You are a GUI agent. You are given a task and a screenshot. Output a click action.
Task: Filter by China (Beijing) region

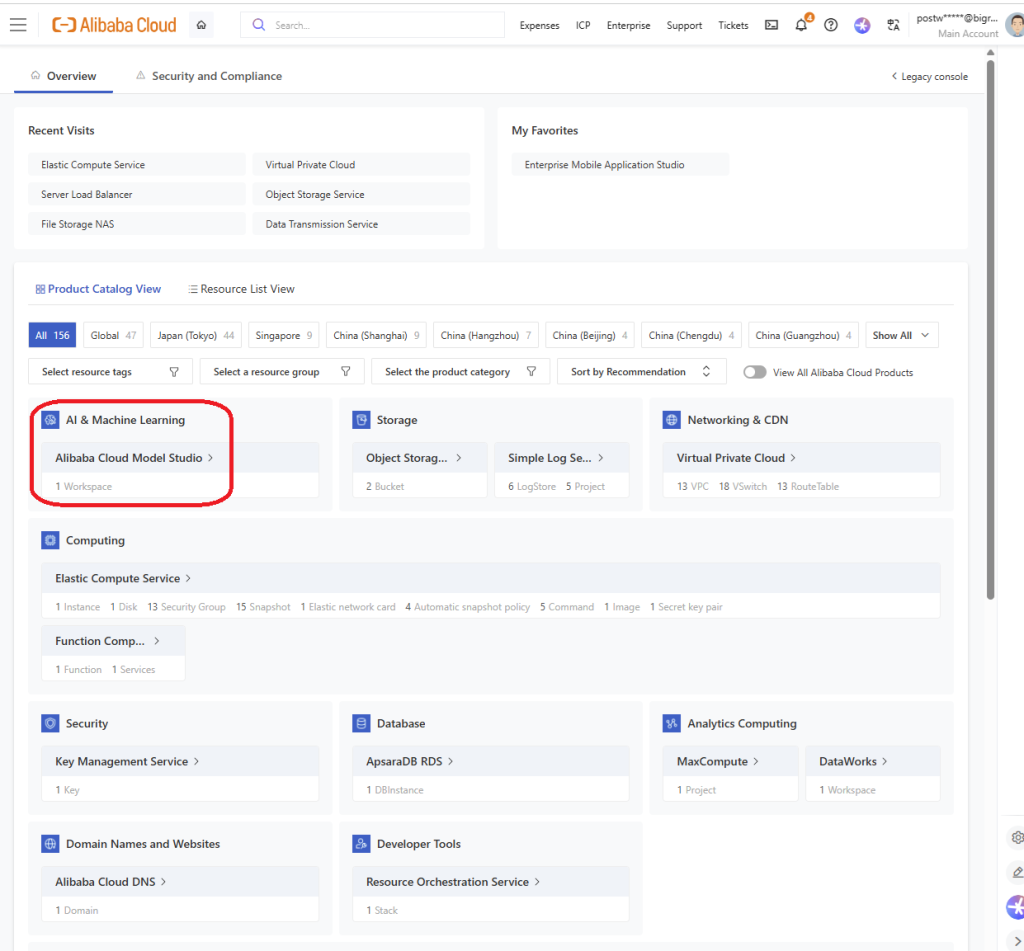coord(590,335)
